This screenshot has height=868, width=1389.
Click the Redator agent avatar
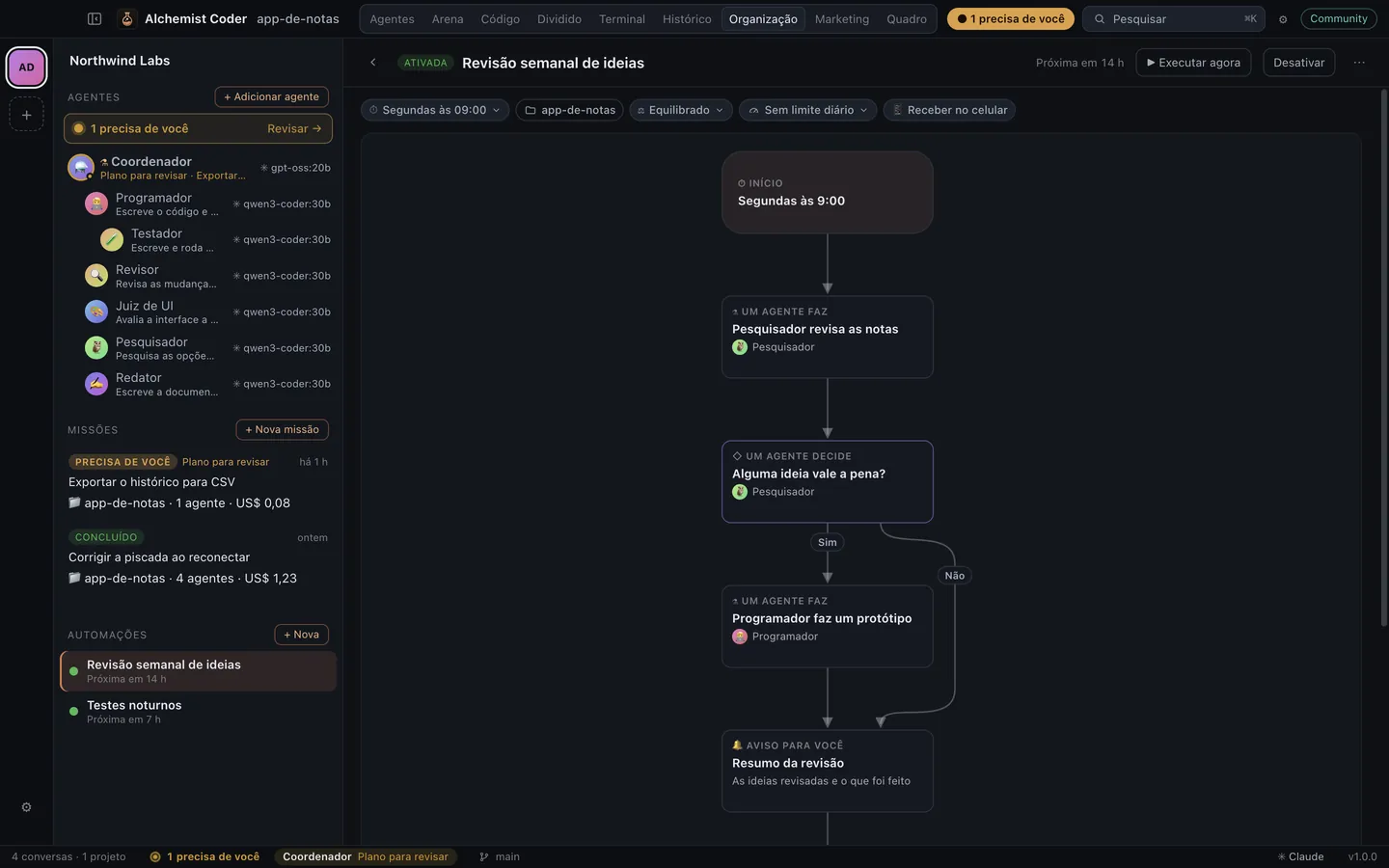pos(96,384)
